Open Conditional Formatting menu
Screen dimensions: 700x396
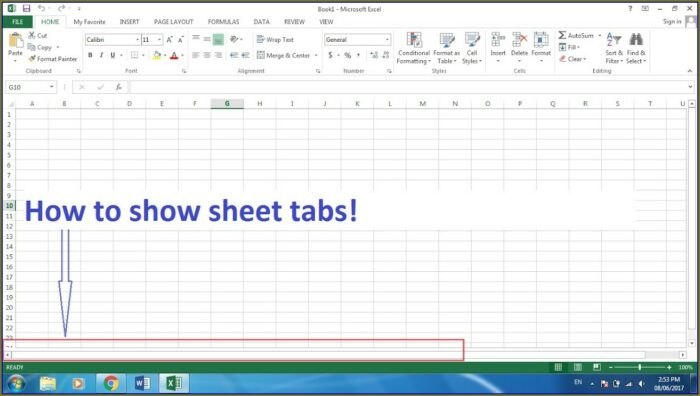[x=414, y=48]
